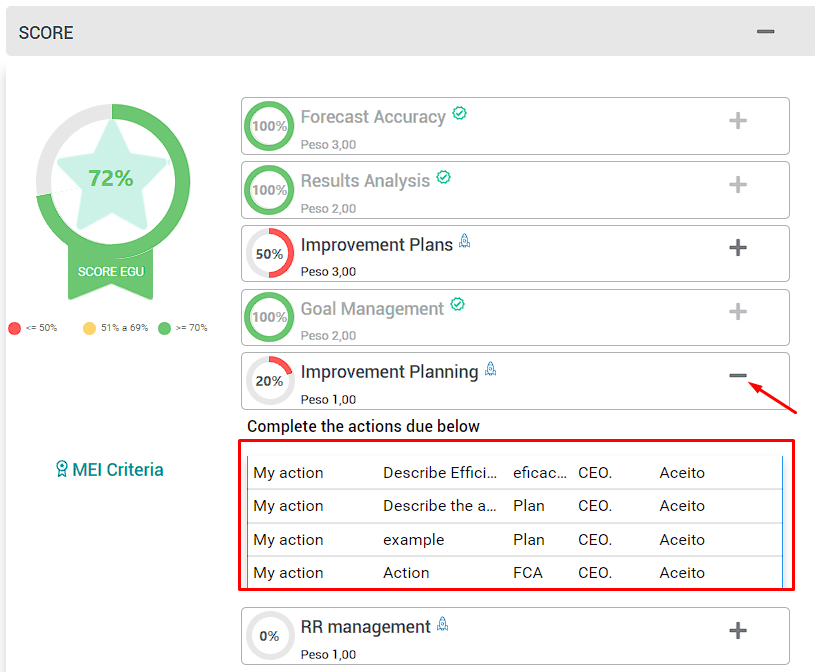
Task: Click the red 50% progress ring
Action: coord(270,254)
